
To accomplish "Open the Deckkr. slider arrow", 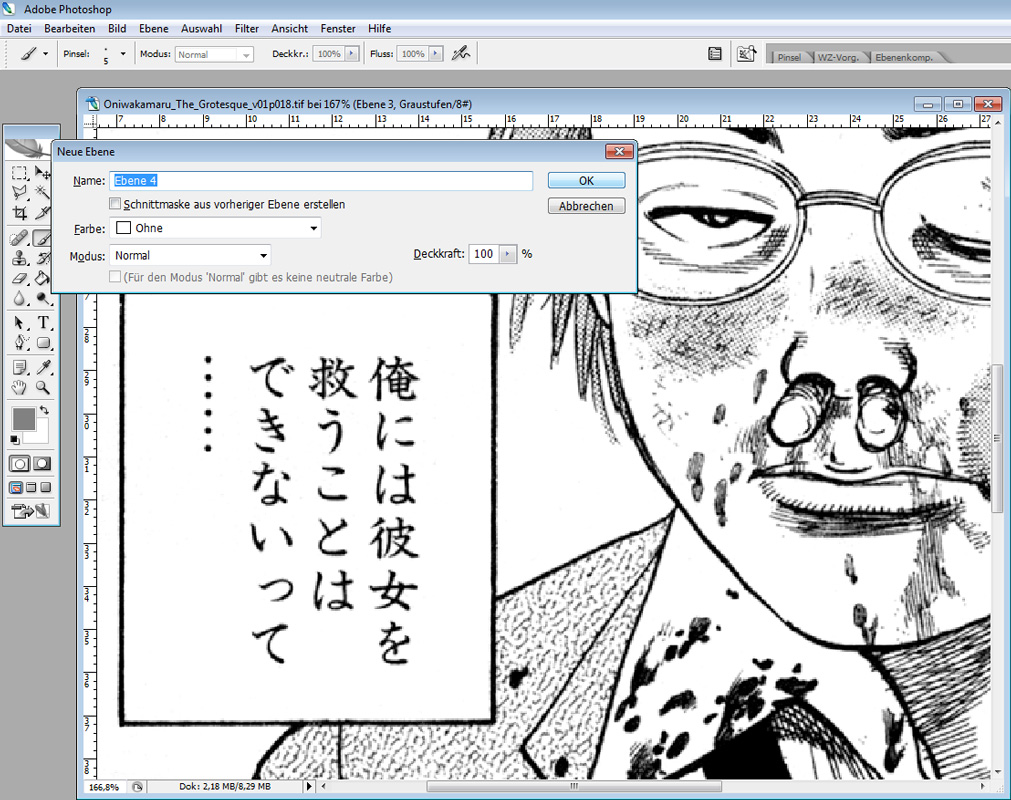I will 351,54.
